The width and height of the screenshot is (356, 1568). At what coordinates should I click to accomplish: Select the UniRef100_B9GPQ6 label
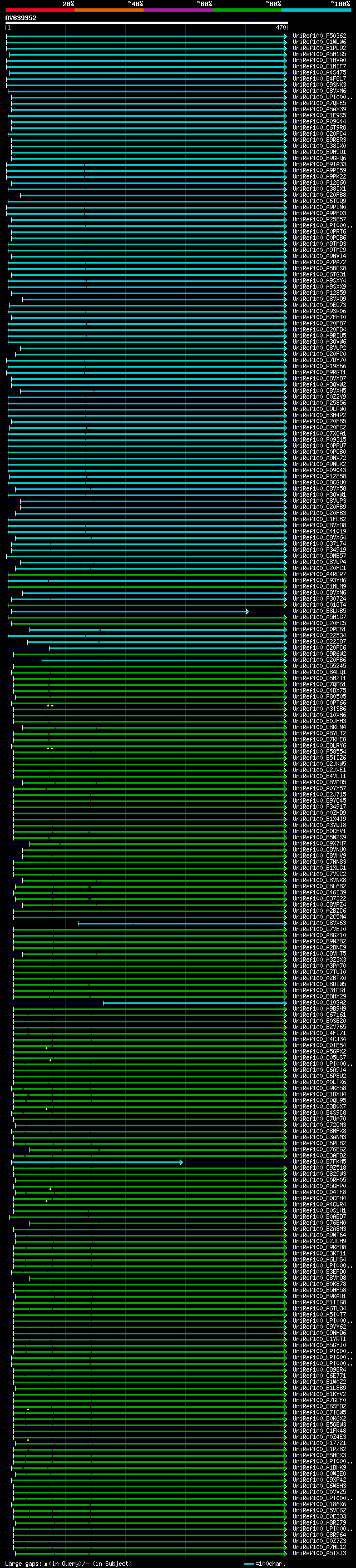319,159
